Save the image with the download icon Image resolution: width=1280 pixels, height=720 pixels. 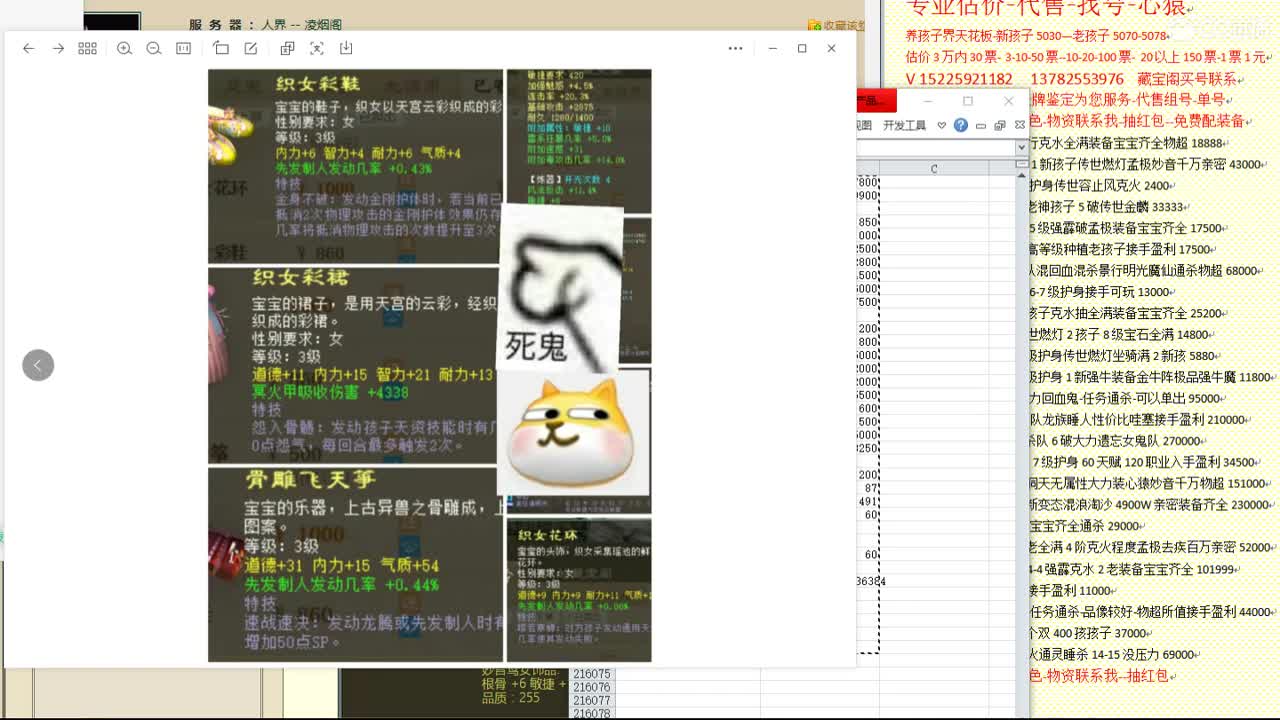click(x=346, y=48)
